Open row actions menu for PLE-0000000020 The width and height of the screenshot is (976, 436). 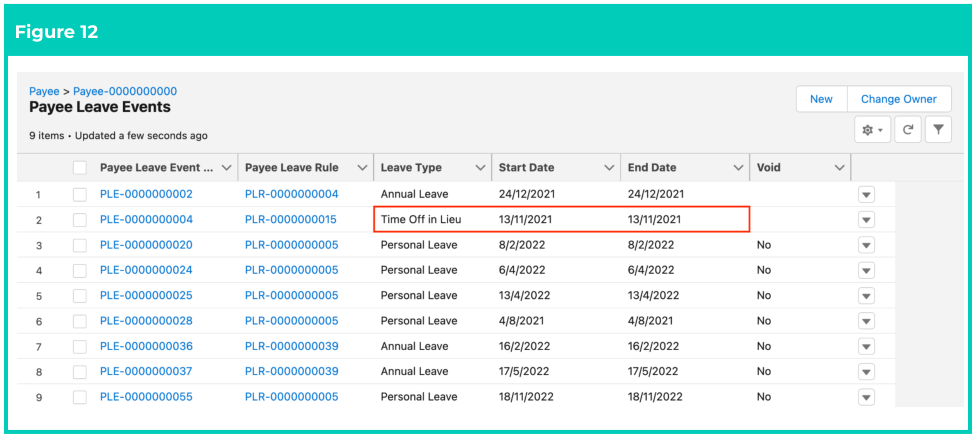click(866, 245)
